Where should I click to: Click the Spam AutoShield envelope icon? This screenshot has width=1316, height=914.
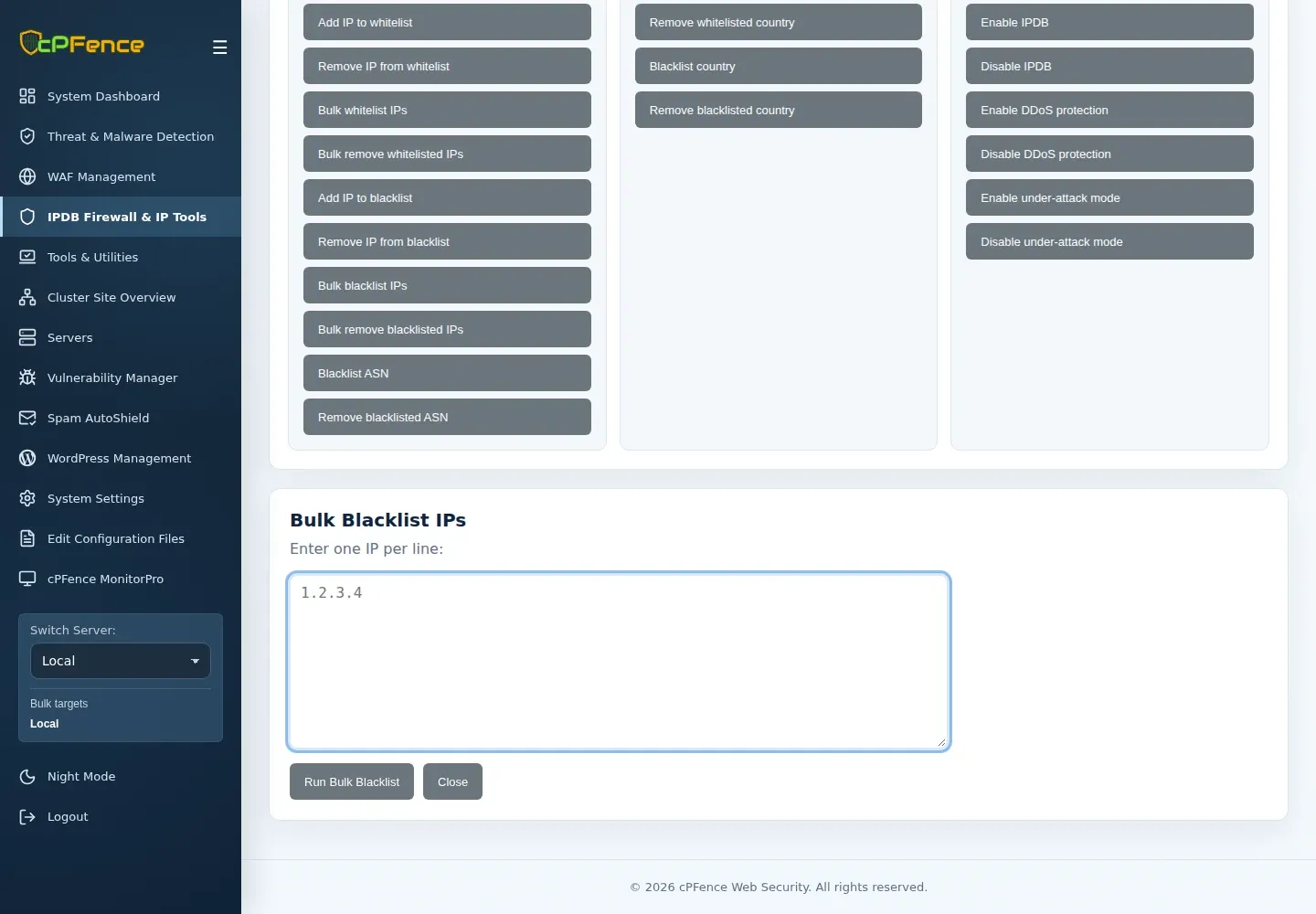[27, 418]
